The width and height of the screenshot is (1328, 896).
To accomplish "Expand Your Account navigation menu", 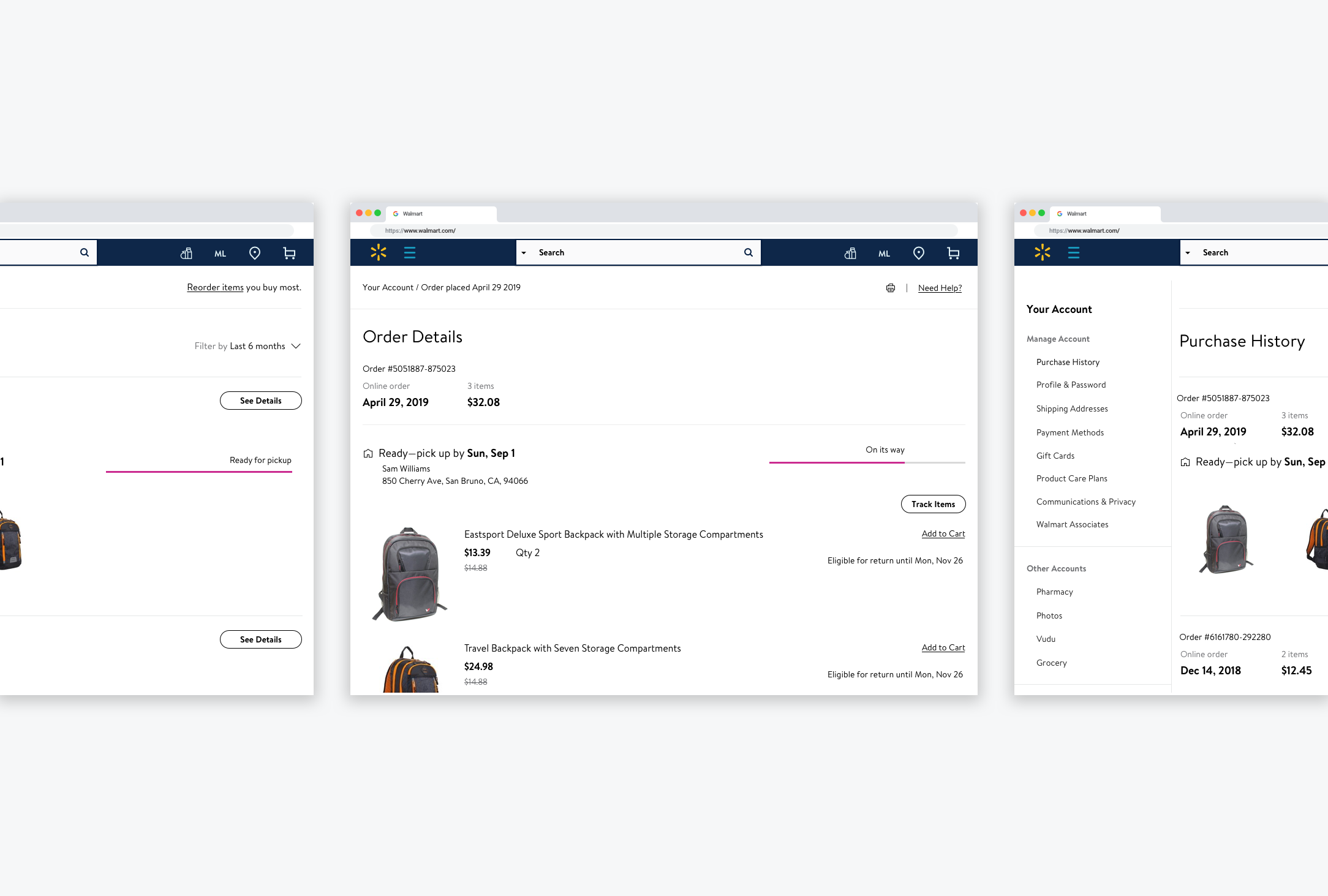I will 1057,308.
